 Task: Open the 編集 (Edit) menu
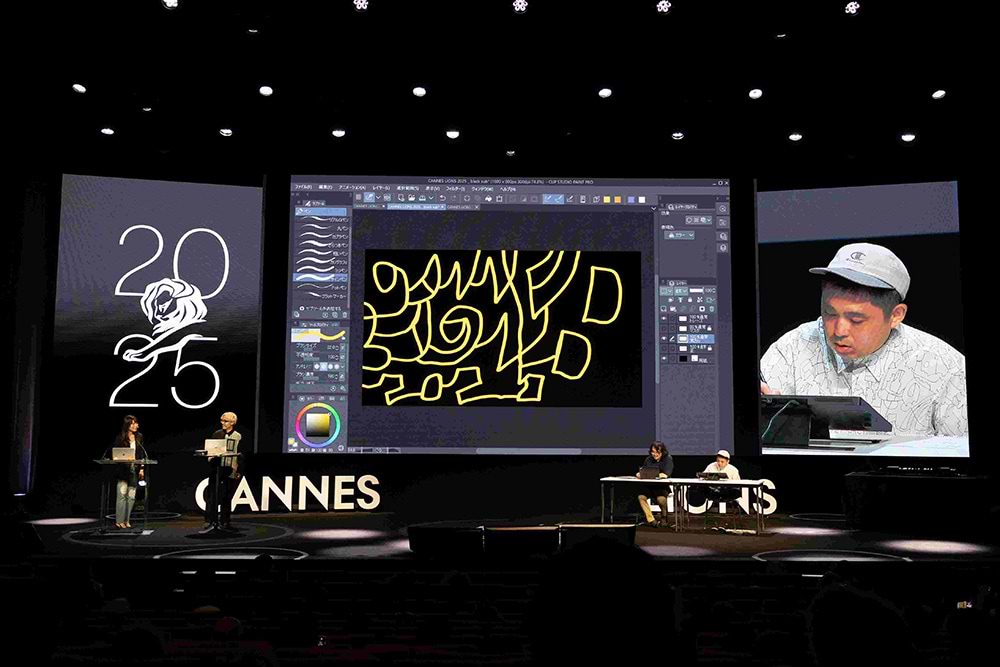[x=325, y=187]
